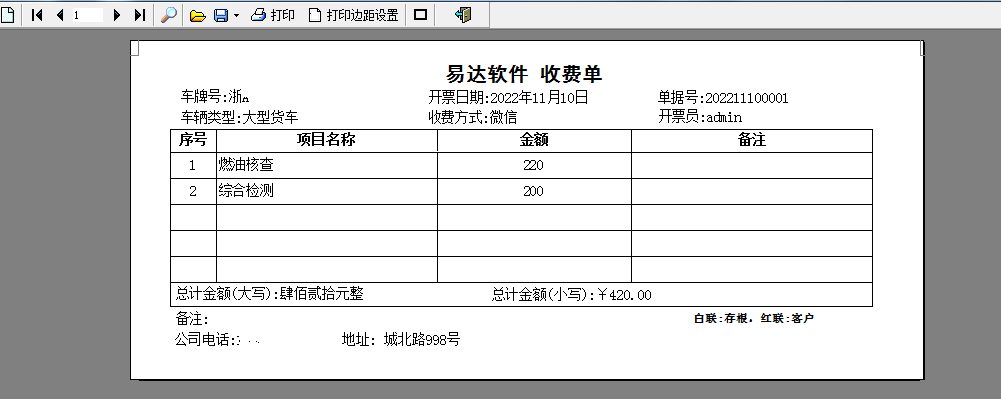Click the 序号 column header
The height and width of the screenshot is (399, 1001).
tap(193, 140)
